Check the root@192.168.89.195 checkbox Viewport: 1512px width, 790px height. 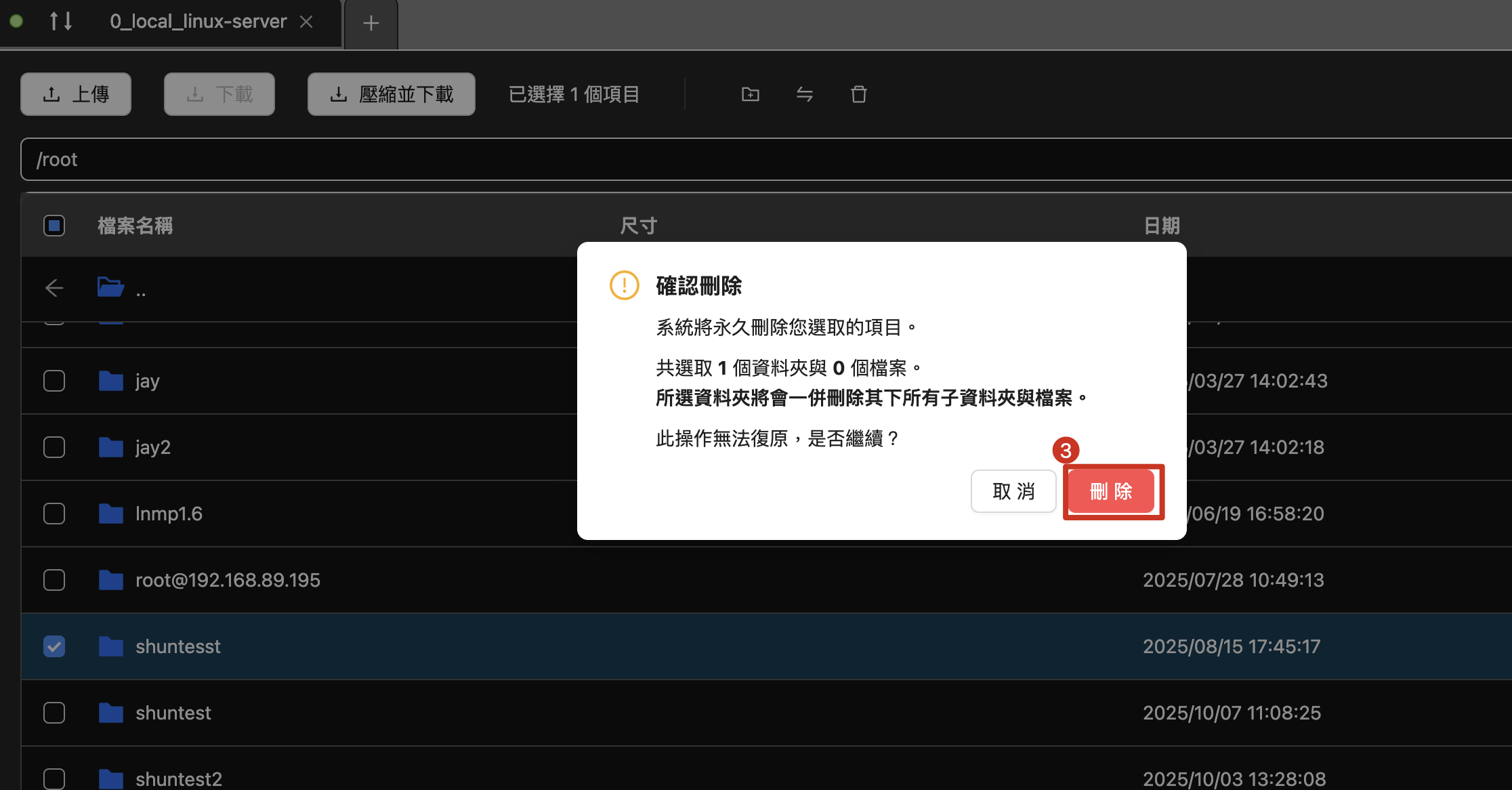(54, 580)
